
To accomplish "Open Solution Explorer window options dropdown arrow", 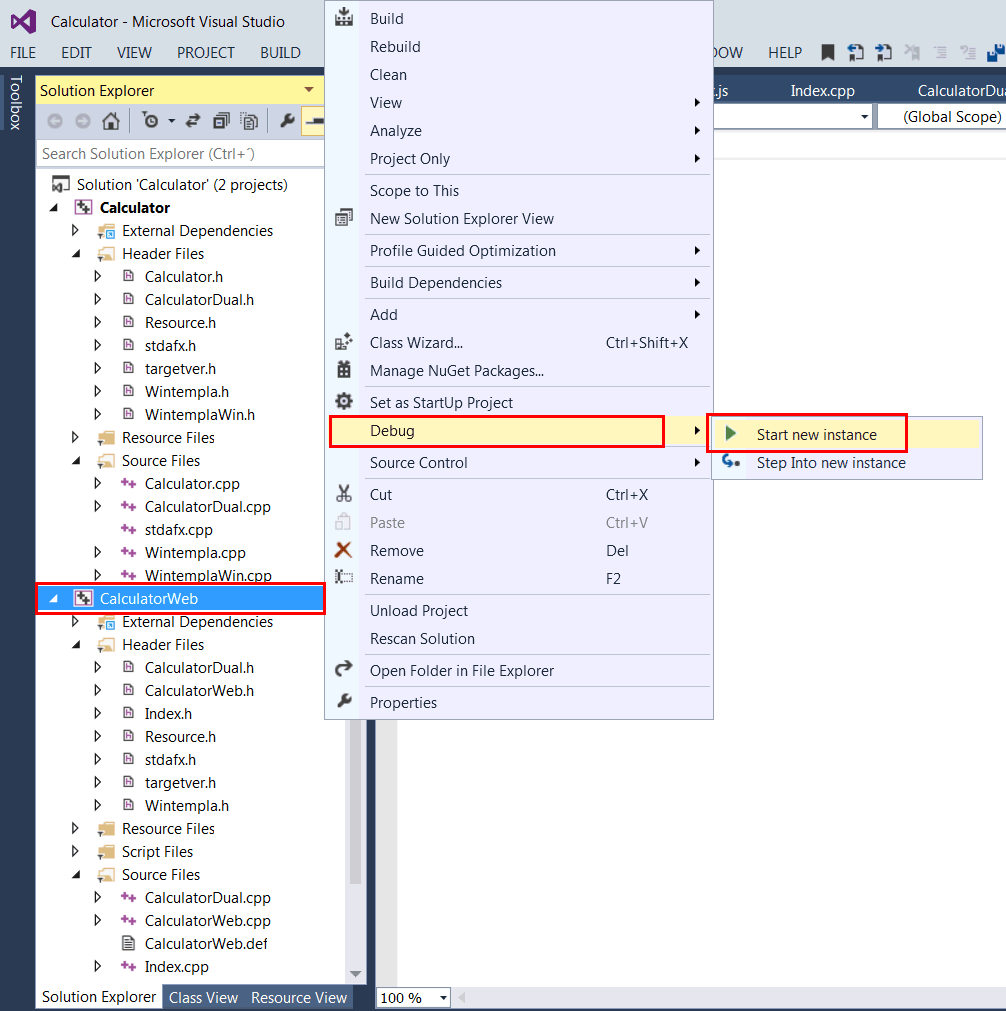I will click(309, 90).
